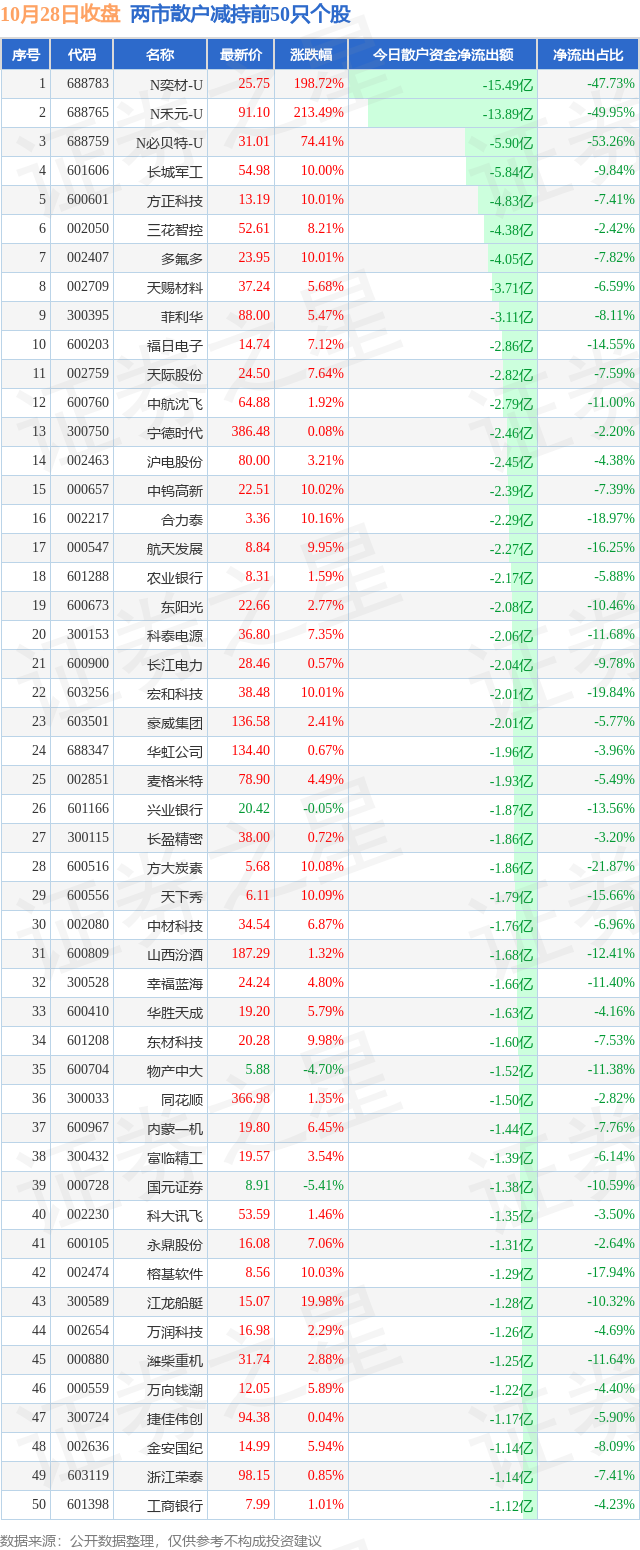Viewport: 640px width, 1550px height.
Task: Click price 94.38 of 捷佳伟创
Action: pos(254,1418)
